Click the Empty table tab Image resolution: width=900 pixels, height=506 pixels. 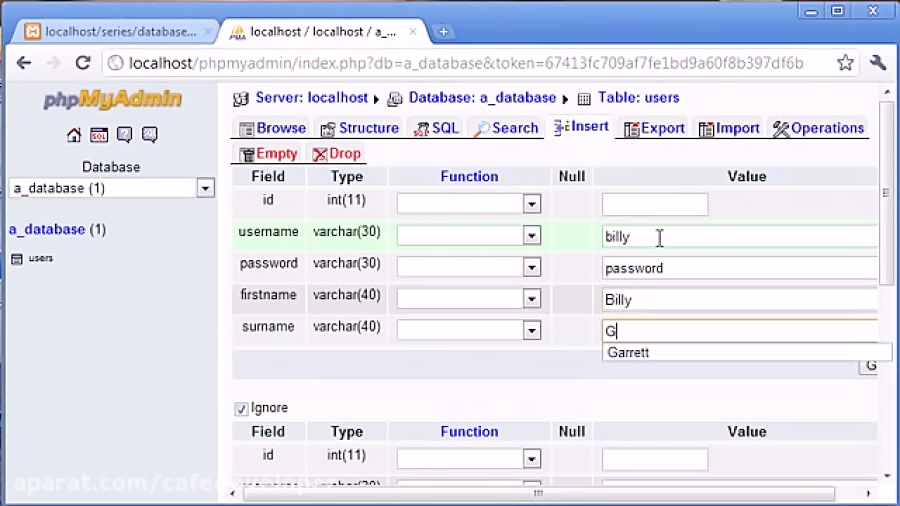point(269,154)
